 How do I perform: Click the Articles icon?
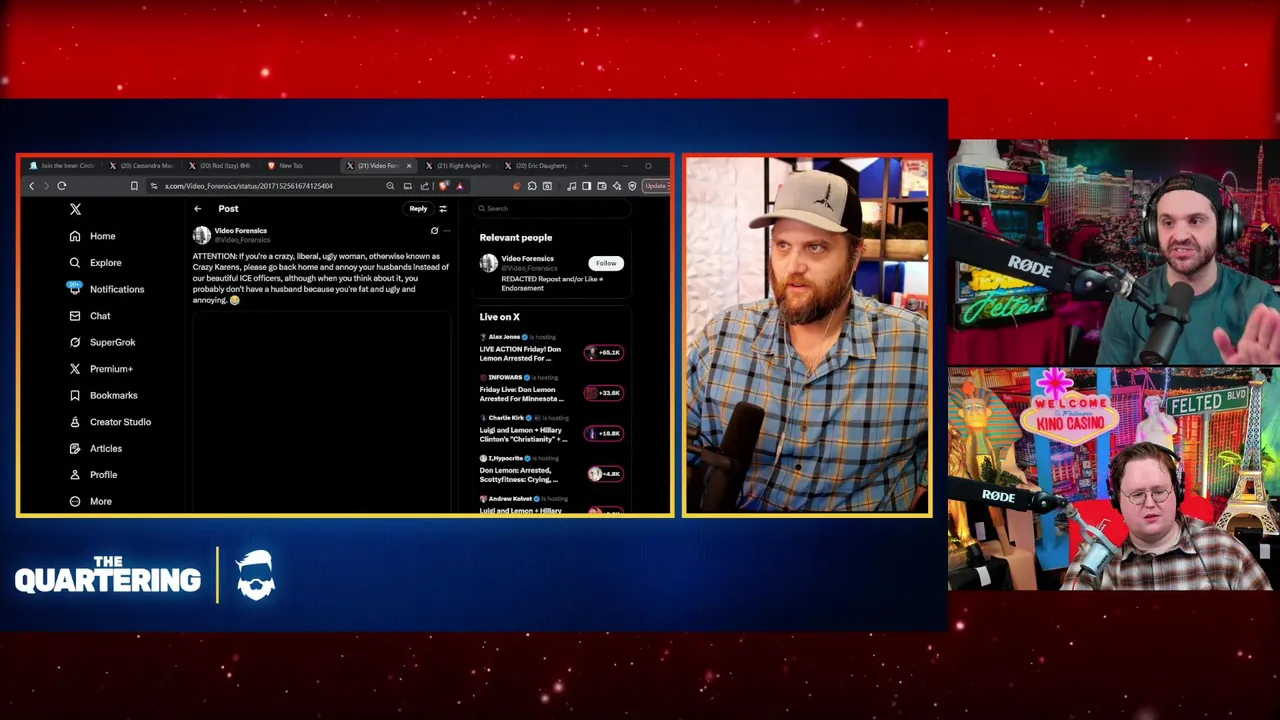point(75,449)
